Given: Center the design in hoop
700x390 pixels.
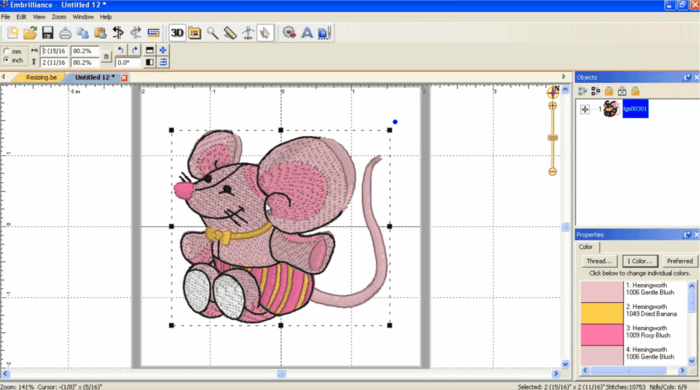Looking at the screenshot, I should tap(163, 50).
